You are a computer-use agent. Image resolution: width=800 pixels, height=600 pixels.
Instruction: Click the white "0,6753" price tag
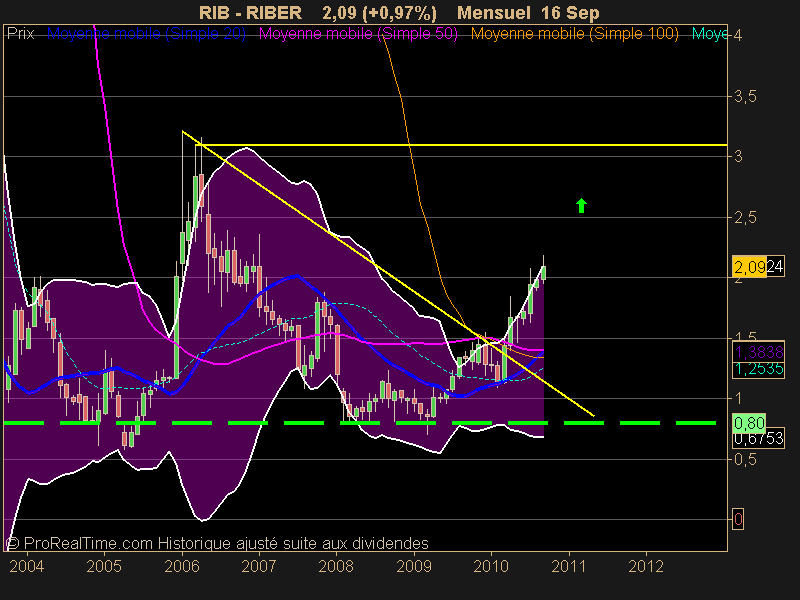tap(758, 438)
